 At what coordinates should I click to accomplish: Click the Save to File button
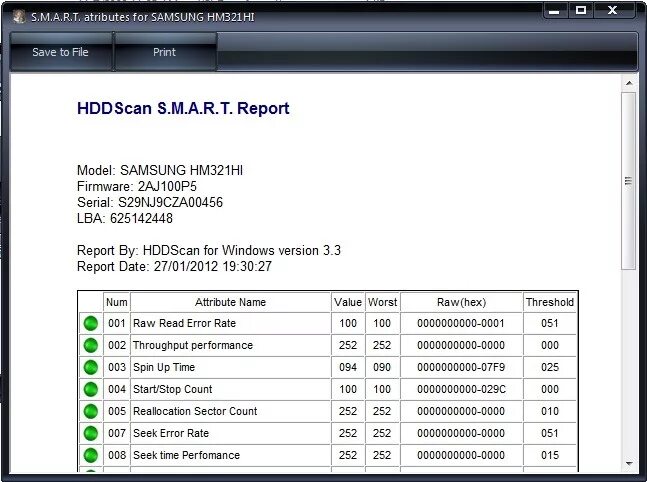click(x=61, y=52)
